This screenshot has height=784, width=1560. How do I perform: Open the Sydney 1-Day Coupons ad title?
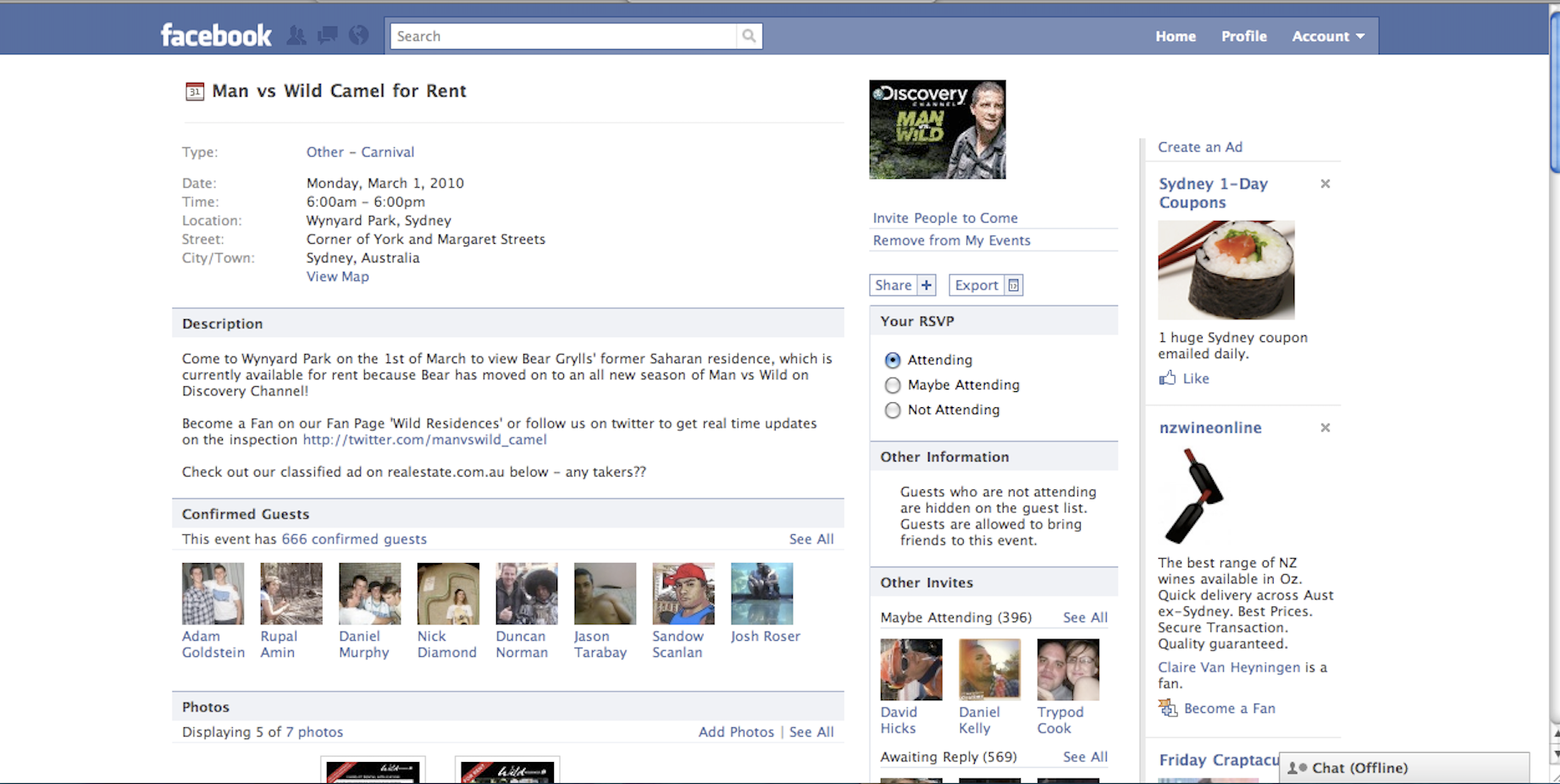1213,193
